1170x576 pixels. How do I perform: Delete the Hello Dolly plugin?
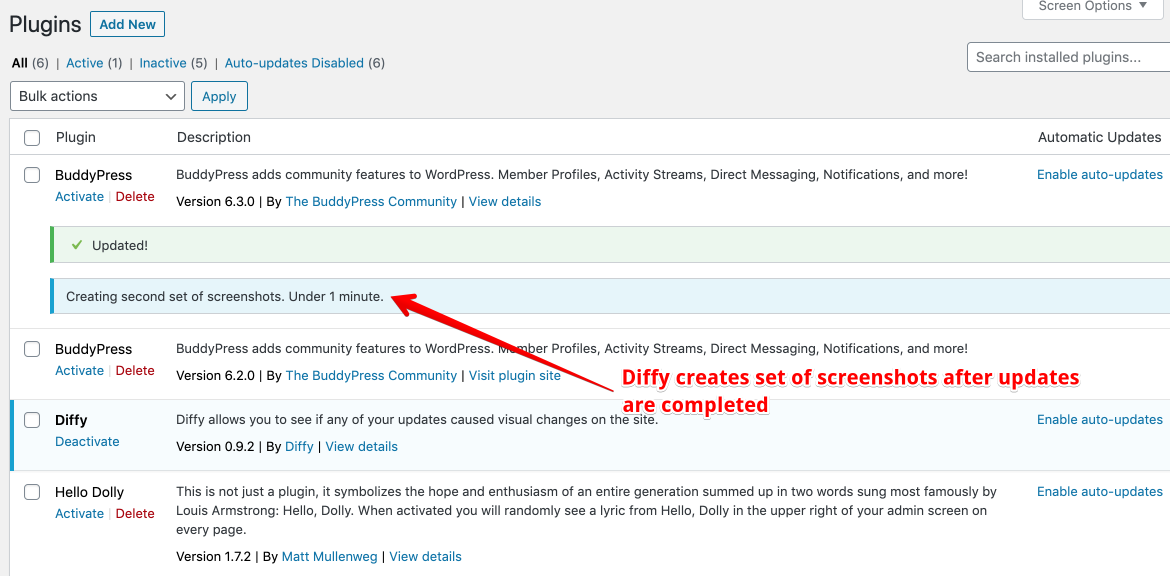(135, 513)
